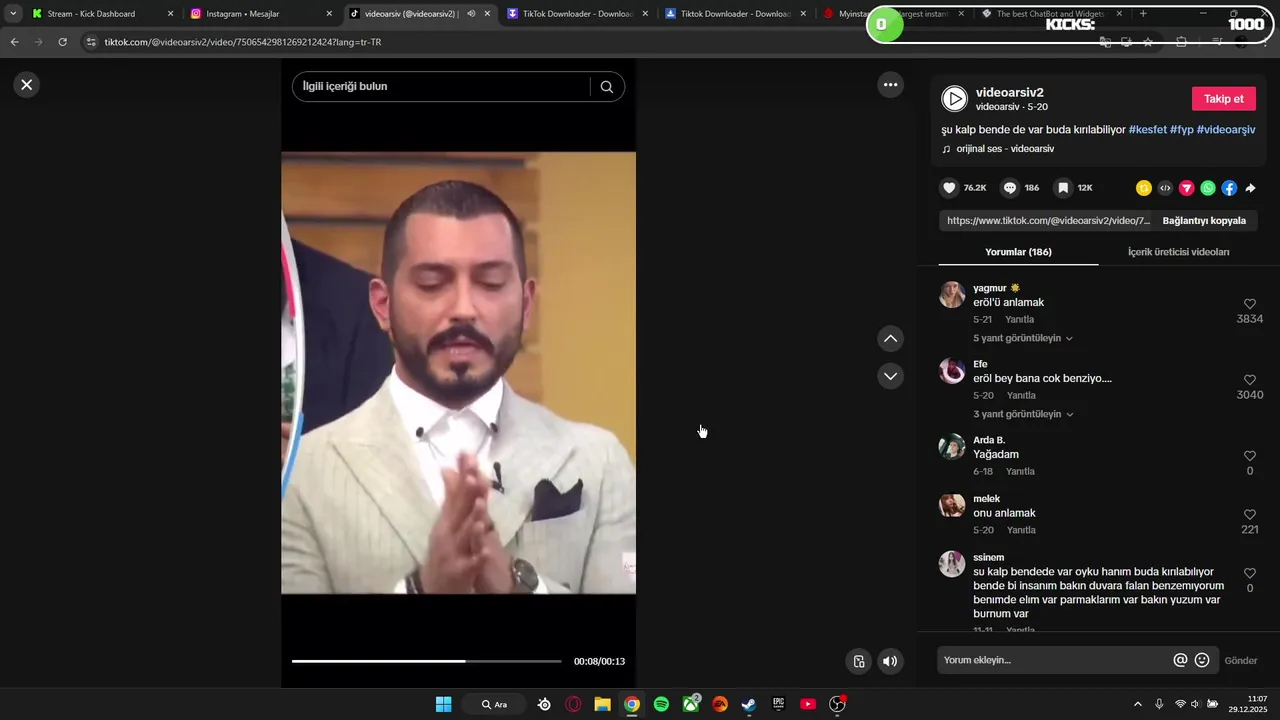The height and width of the screenshot is (720, 1280).
Task: Open Steam from taskbar
Action: tap(748, 704)
